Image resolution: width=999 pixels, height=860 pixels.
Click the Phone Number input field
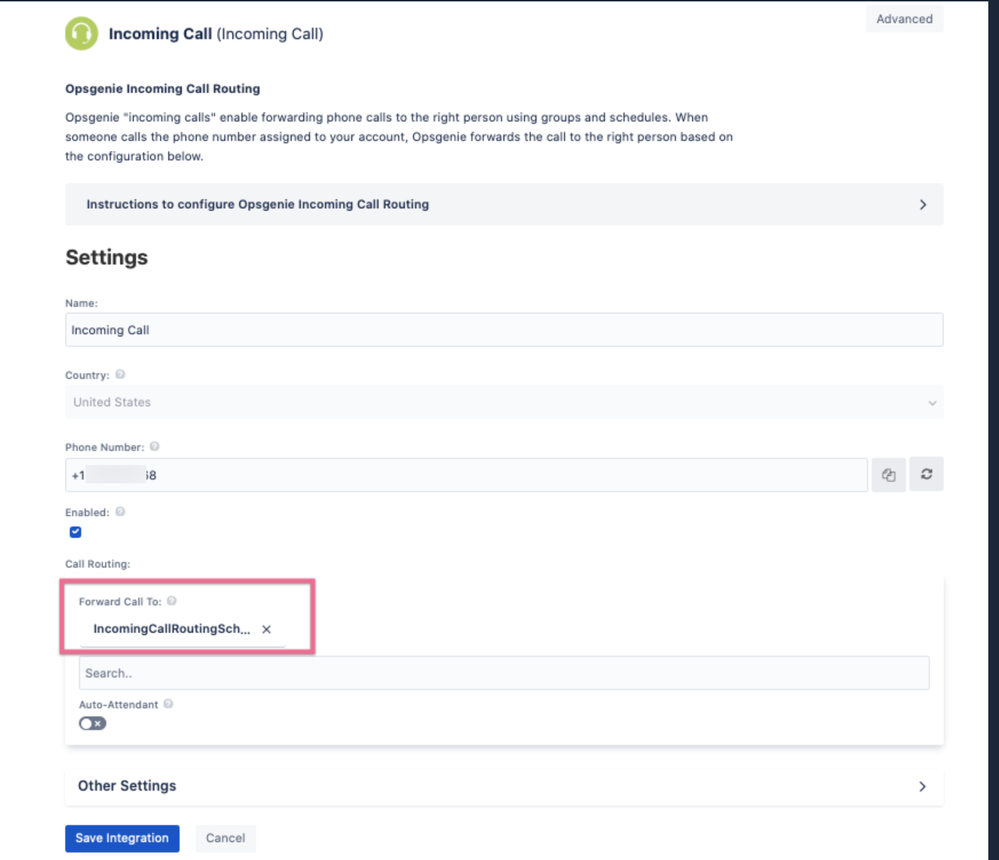point(466,475)
